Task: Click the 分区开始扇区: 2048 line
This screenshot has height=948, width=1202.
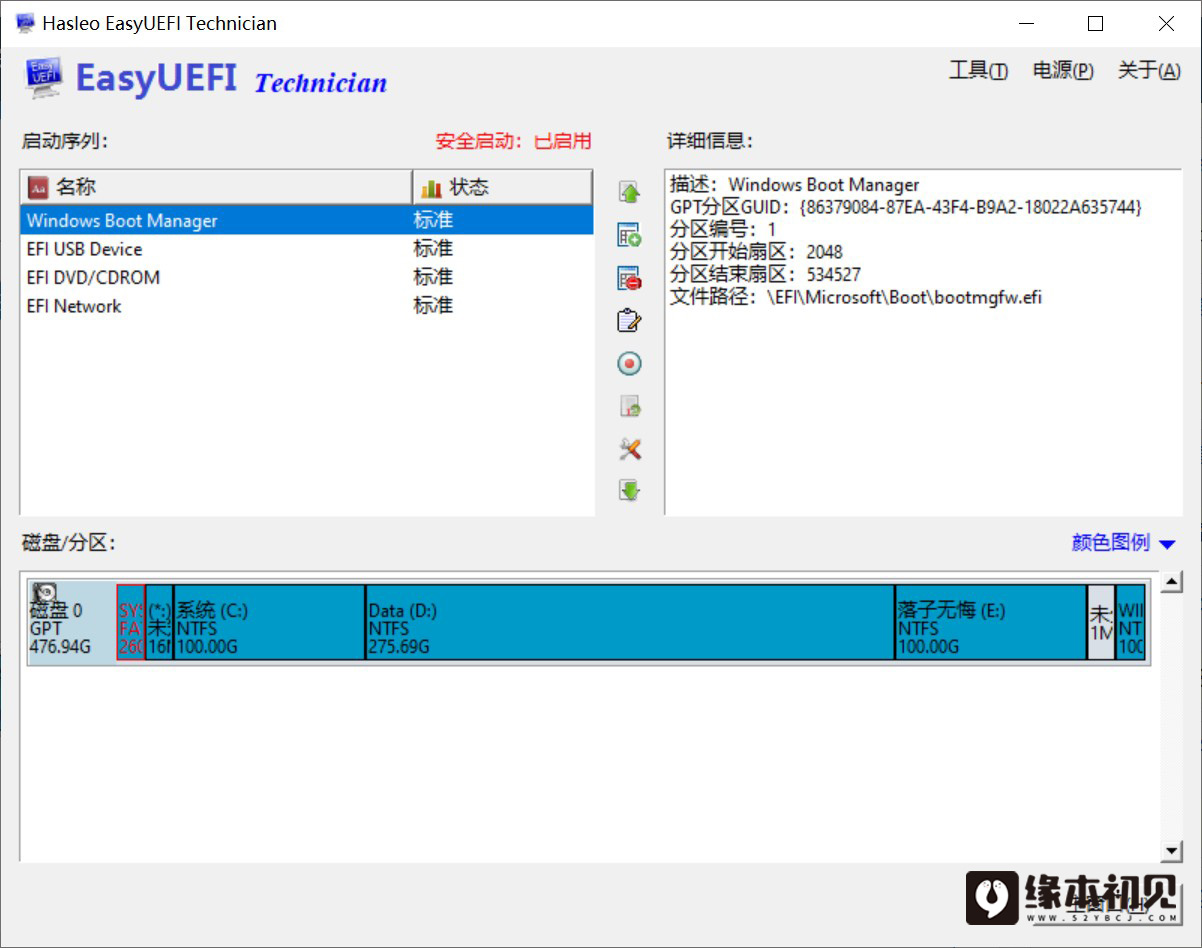Action: tap(757, 252)
